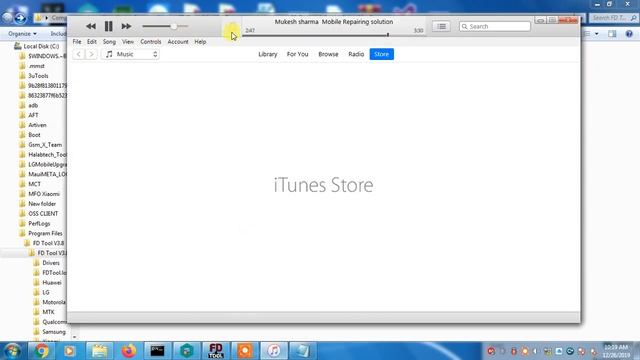Select the Huawei folder in tree
The width and height of the screenshot is (640, 360).
click(52, 282)
